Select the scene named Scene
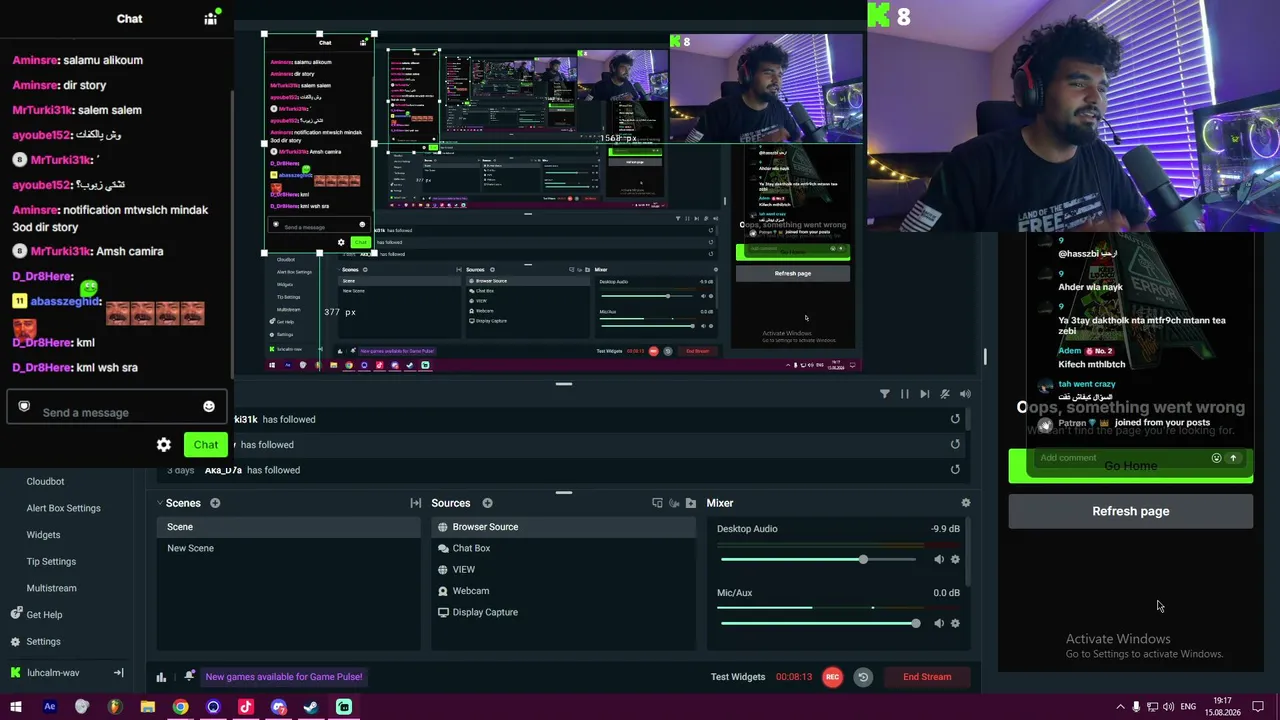1280x720 pixels. [x=288, y=527]
